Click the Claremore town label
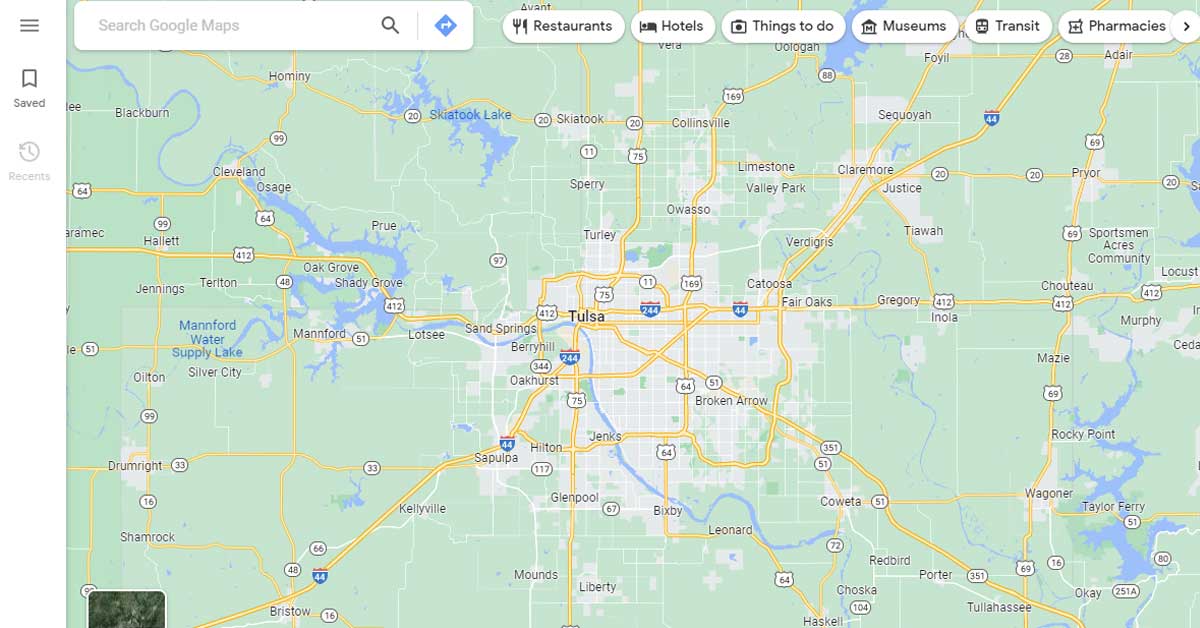1200x628 pixels. pyautogui.click(x=865, y=170)
